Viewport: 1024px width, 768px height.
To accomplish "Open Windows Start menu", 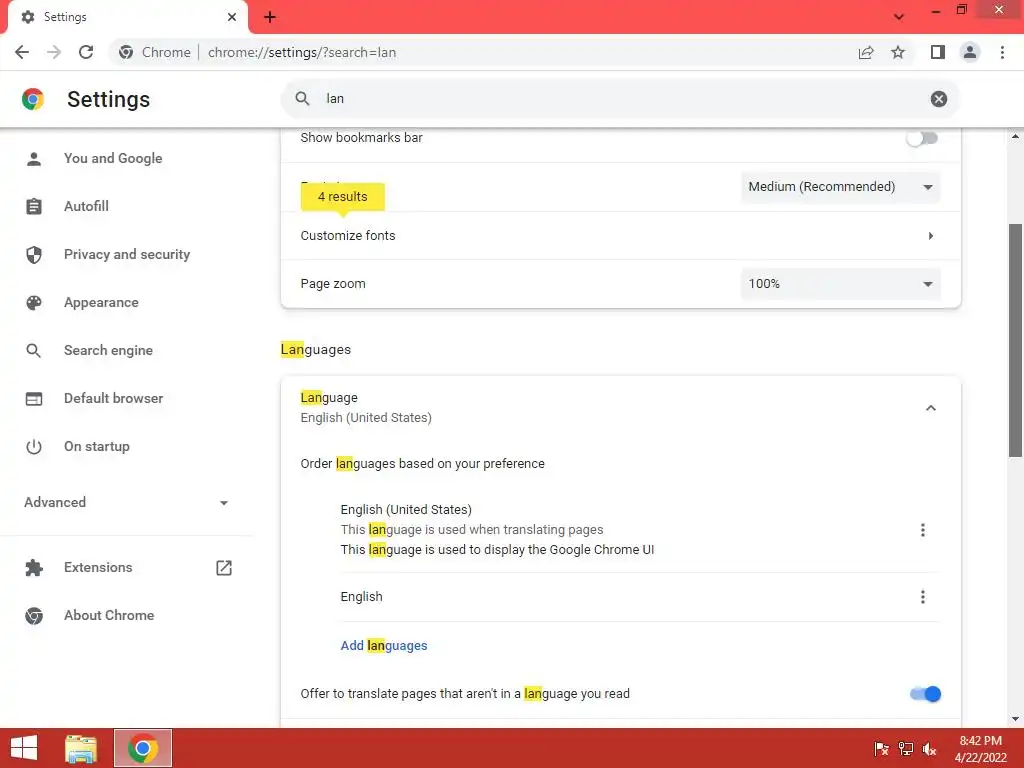I will coord(24,748).
